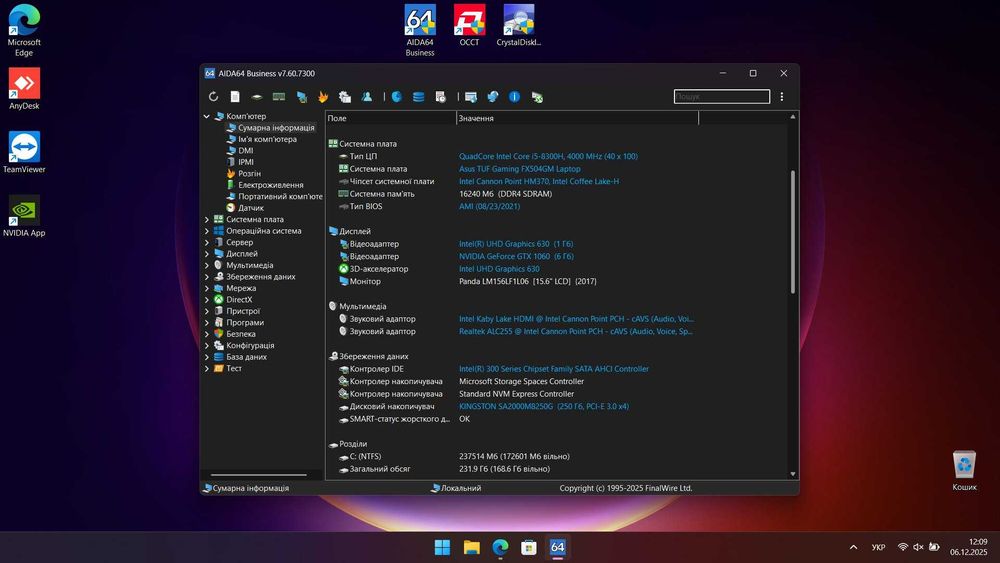1000x563 pixels.
Task: Start the System stability test flame icon
Action: [x=323, y=97]
